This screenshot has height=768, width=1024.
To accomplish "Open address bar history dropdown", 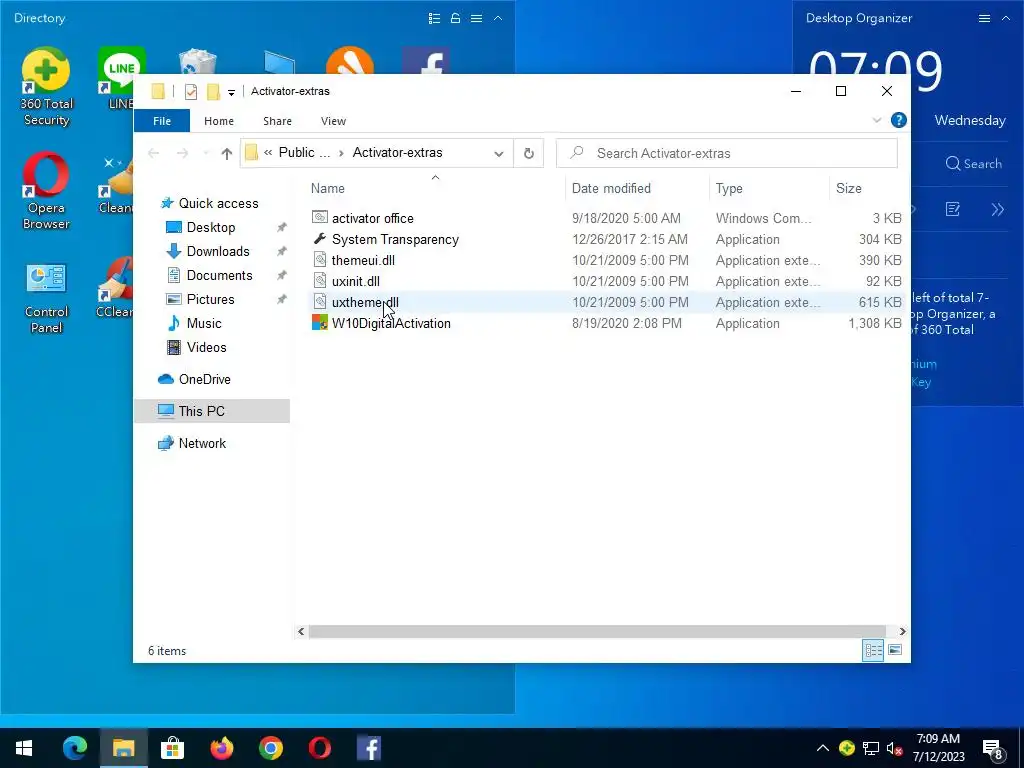I will coord(499,153).
